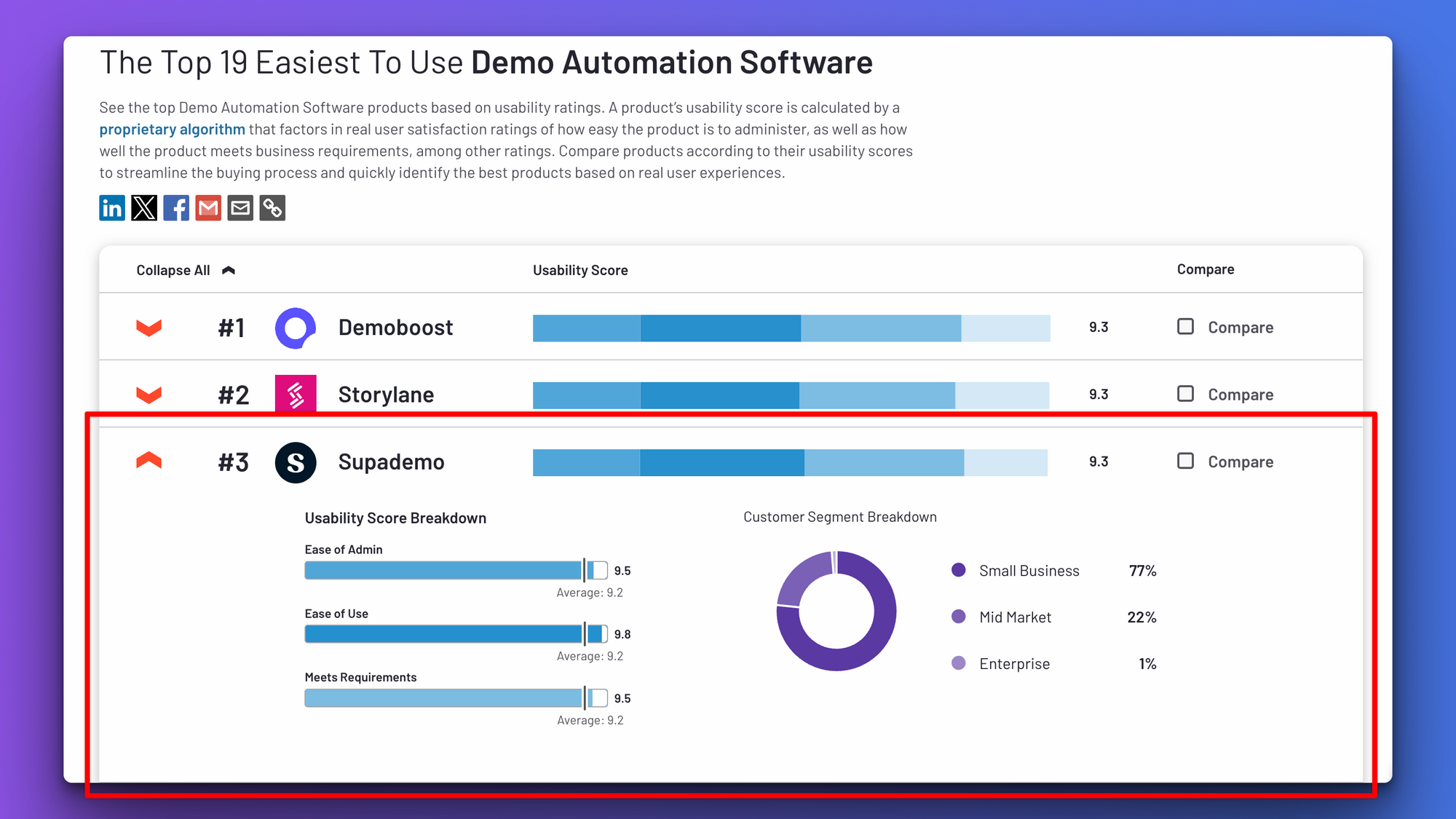Click the Usability Score column header
The width and height of the screenshot is (1456, 819).
click(x=580, y=270)
